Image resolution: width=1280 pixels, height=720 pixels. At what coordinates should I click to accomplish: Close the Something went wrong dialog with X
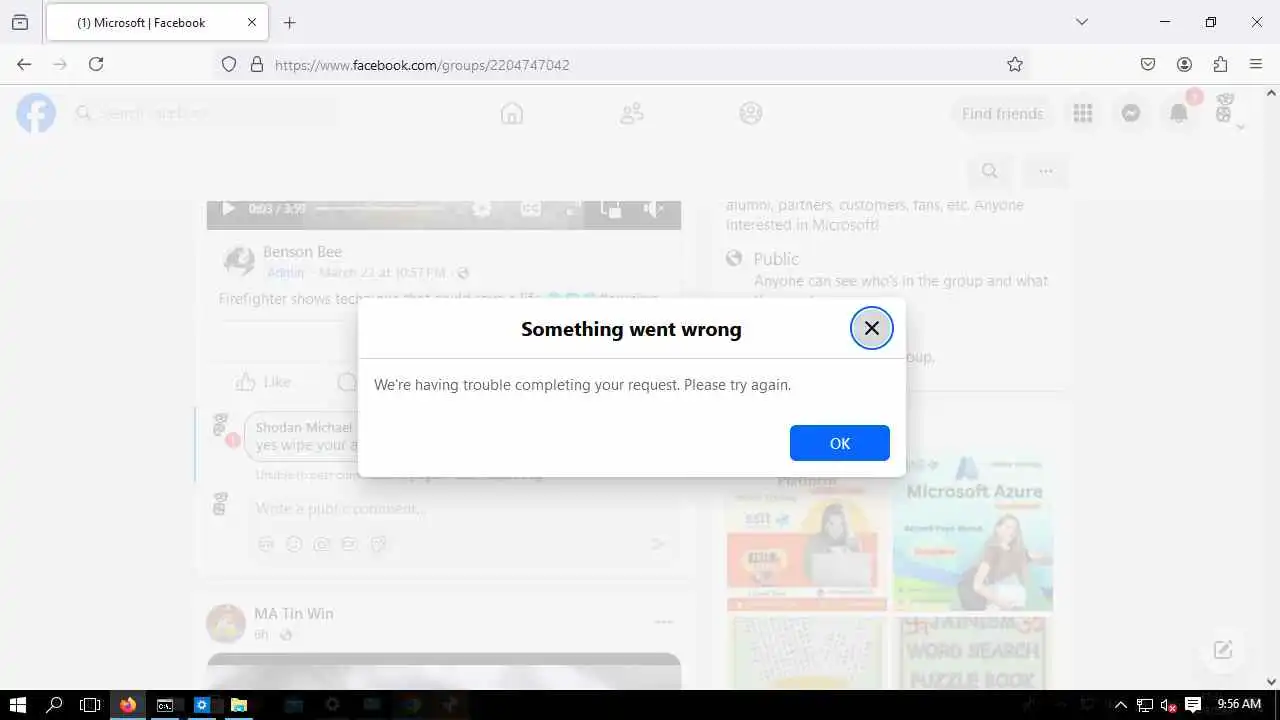pyautogui.click(x=871, y=328)
